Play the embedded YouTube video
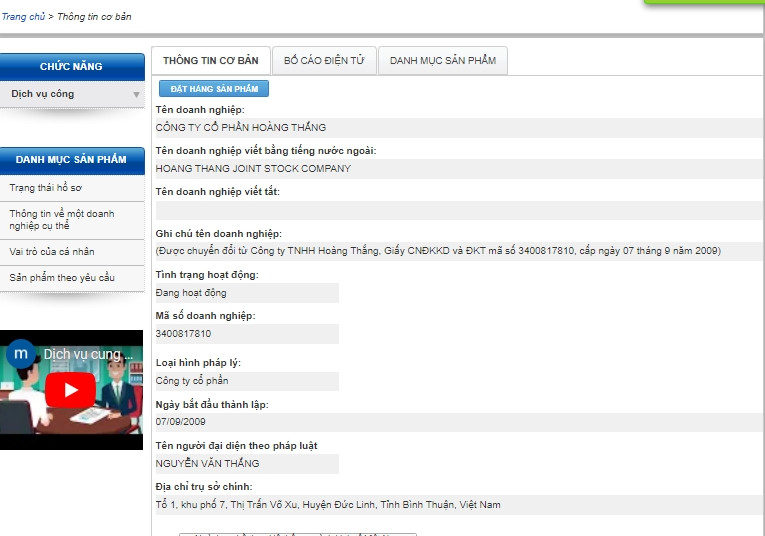This screenshot has height=536, width=765. tap(71, 389)
